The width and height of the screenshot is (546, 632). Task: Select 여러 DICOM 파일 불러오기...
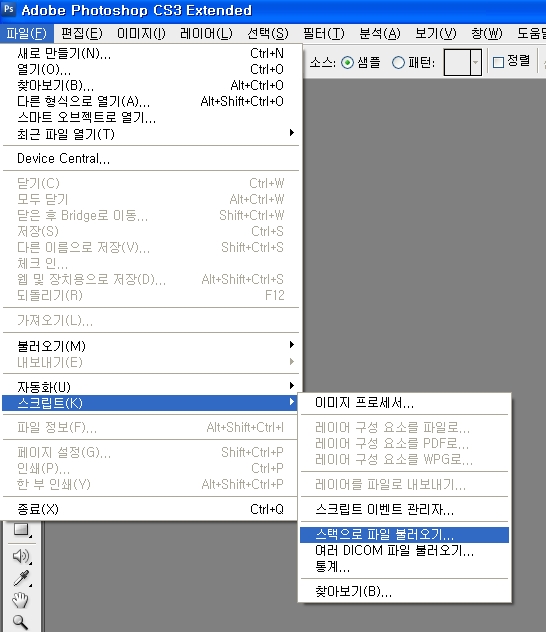coord(405,551)
